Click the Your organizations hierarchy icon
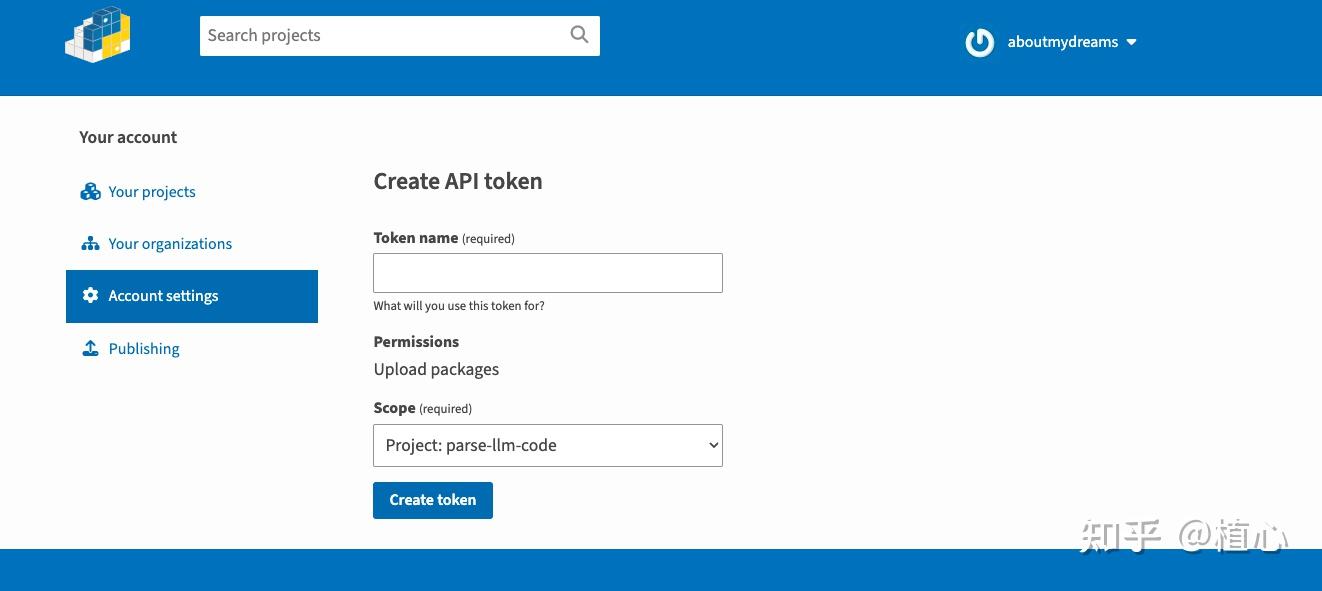1322x591 pixels. click(x=90, y=244)
